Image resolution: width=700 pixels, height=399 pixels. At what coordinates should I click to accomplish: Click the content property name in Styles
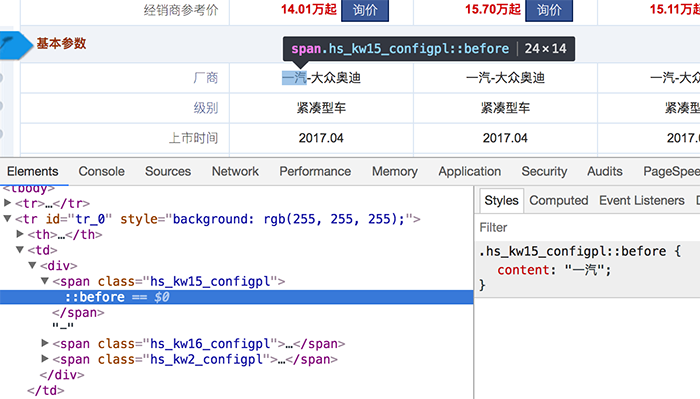coord(523,270)
